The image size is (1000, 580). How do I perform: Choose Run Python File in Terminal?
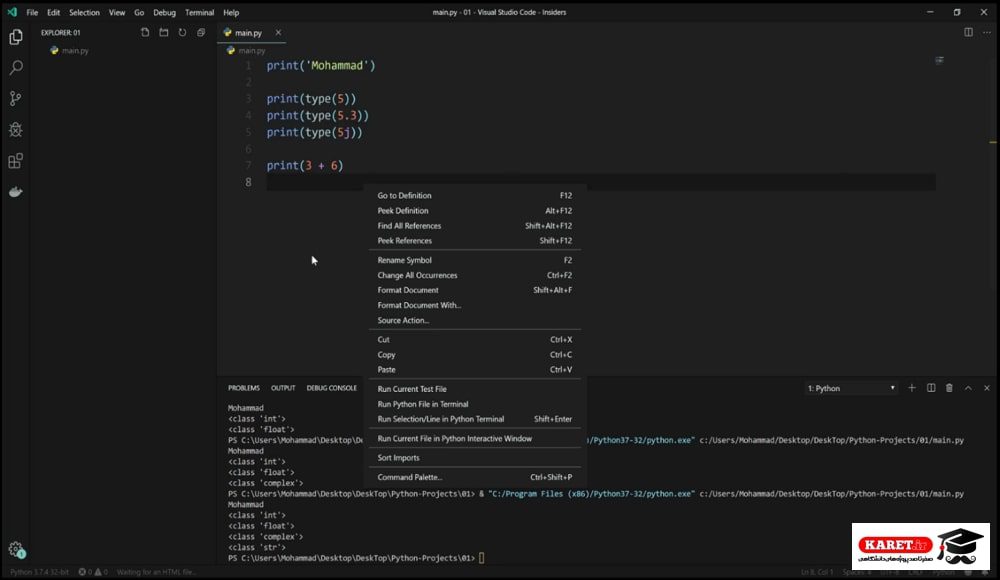pos(474,404)
